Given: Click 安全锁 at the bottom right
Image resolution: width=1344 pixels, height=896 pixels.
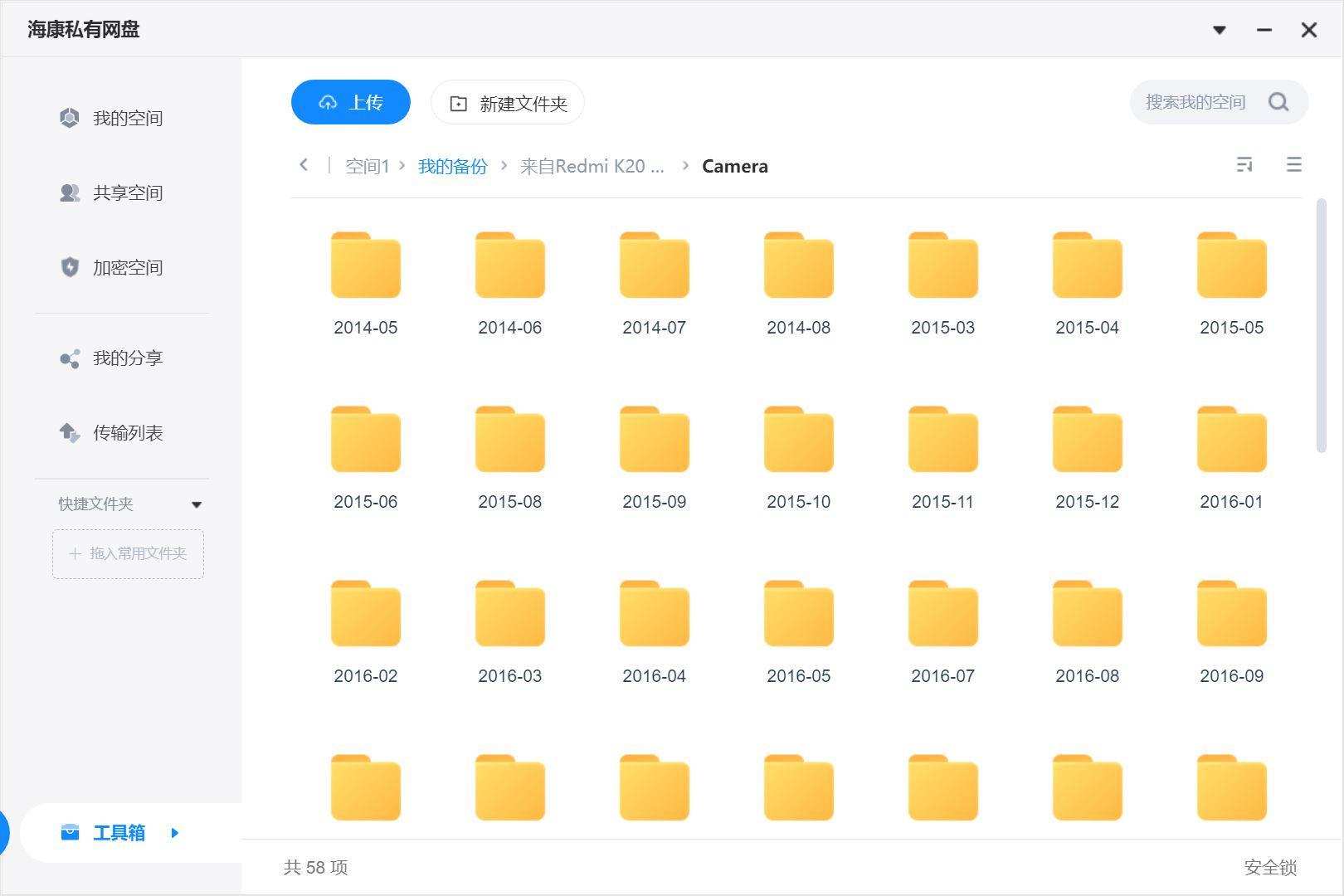Looking at the screenshot, I should click(x=1269, y=868).
